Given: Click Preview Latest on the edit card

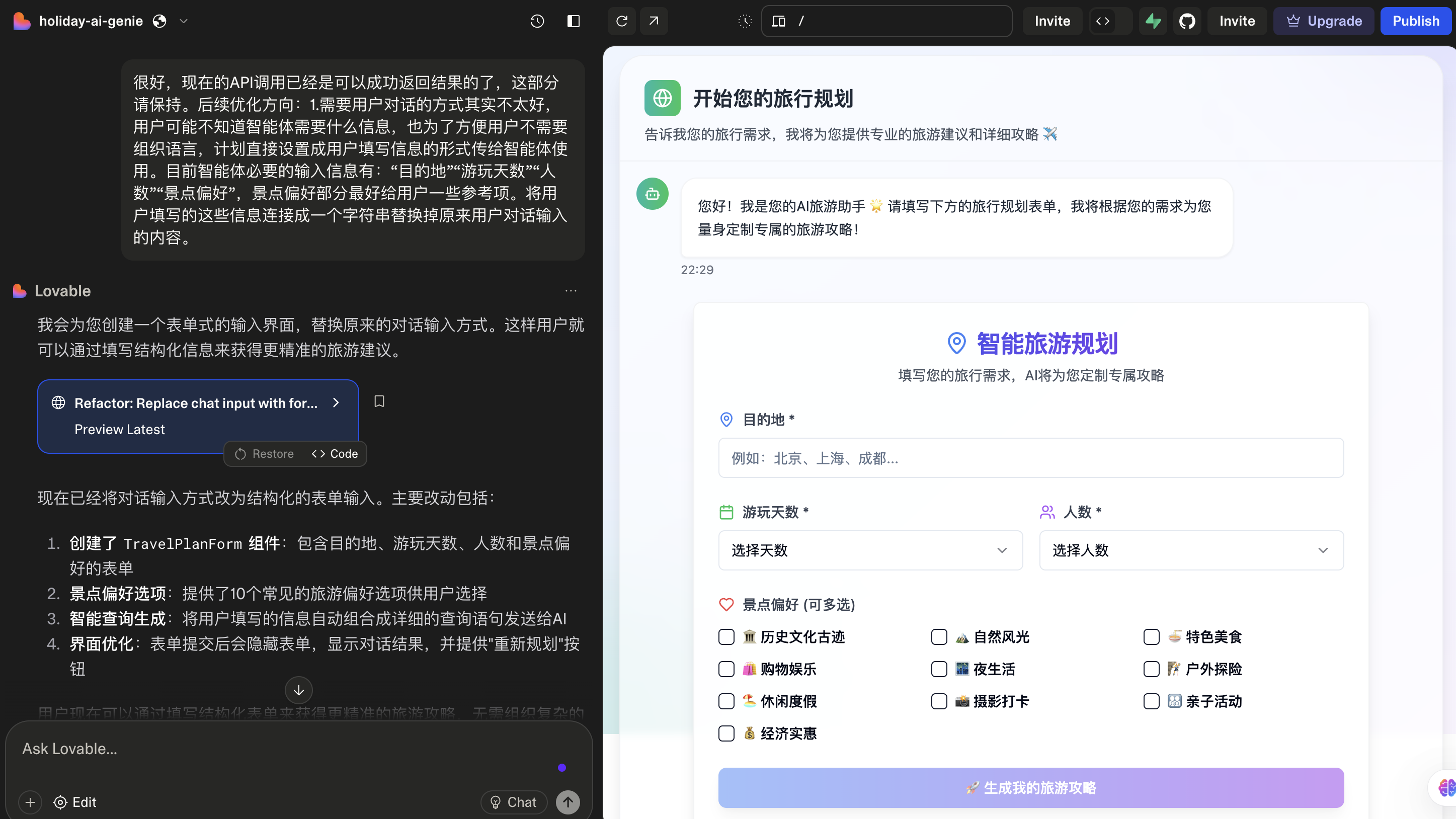Looking at the screenshot, I should (x=120, y=430).
